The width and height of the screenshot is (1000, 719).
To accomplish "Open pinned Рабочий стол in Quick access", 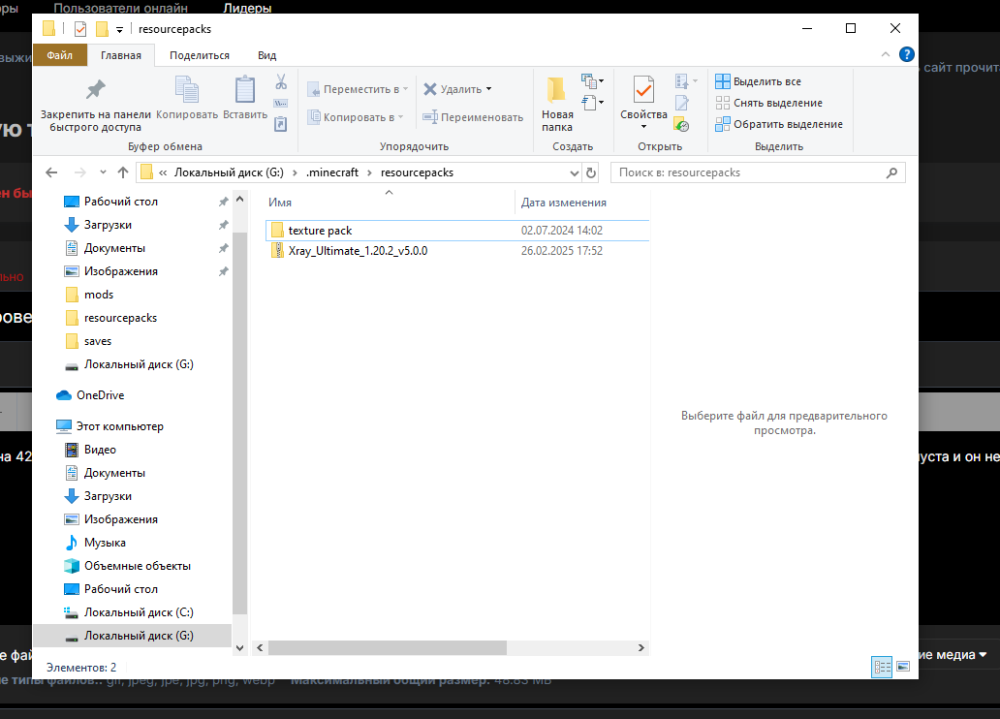I will click(121, 202).
